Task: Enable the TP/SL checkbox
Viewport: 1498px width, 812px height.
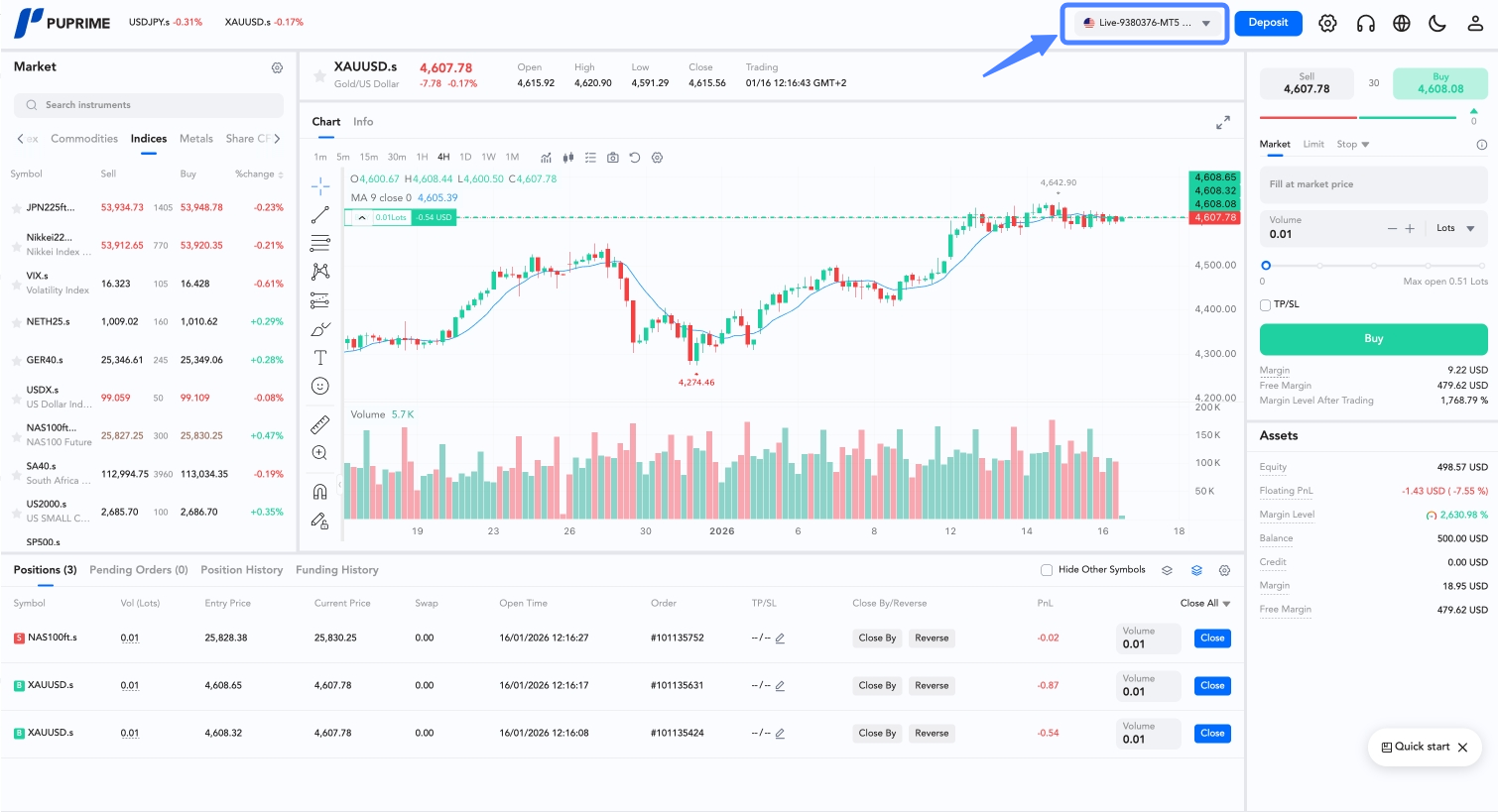Action: (1266, 304)
